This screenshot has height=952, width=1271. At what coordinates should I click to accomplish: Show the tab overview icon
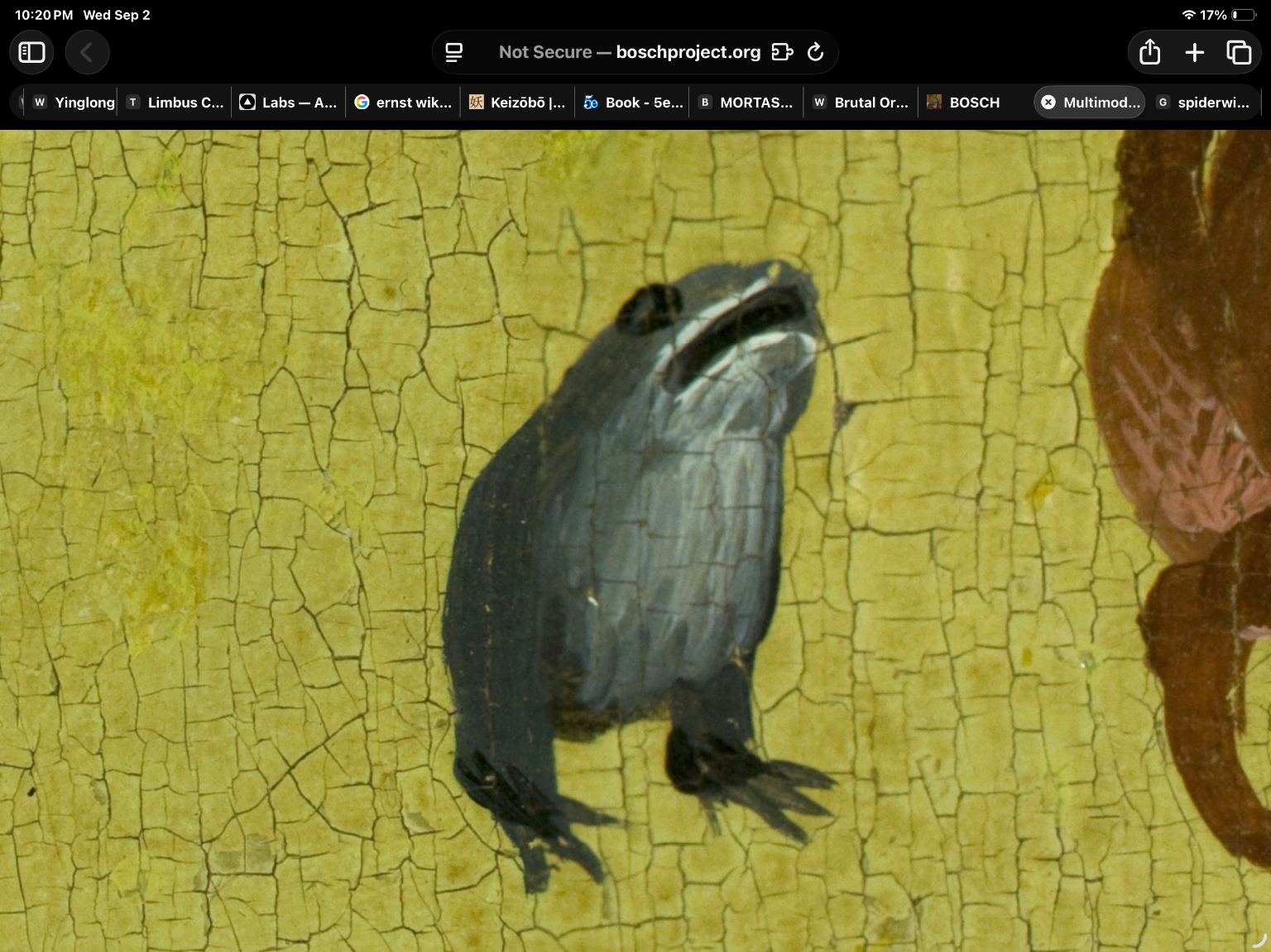pyautogui.click(x=1239, y=52)
